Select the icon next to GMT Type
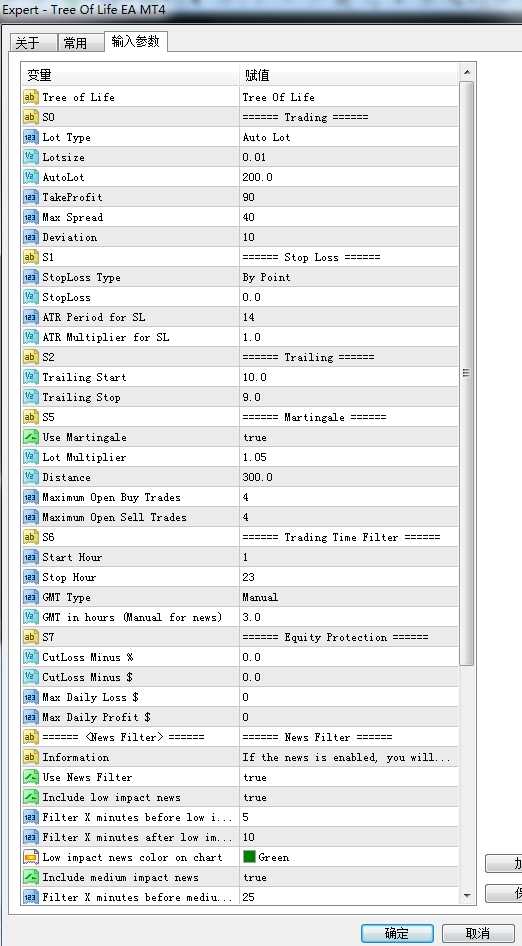Screen dimensions: 522x946 (30, 597)
